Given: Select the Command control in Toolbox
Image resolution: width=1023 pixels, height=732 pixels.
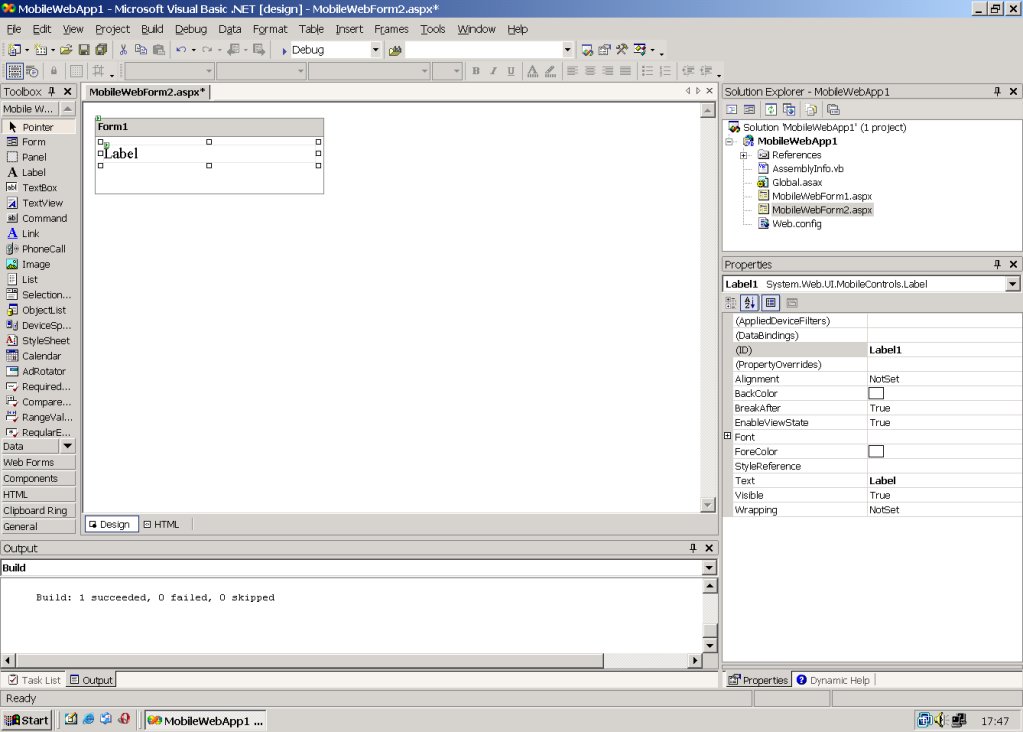Looking at the screenshot, I should (39, 218).
